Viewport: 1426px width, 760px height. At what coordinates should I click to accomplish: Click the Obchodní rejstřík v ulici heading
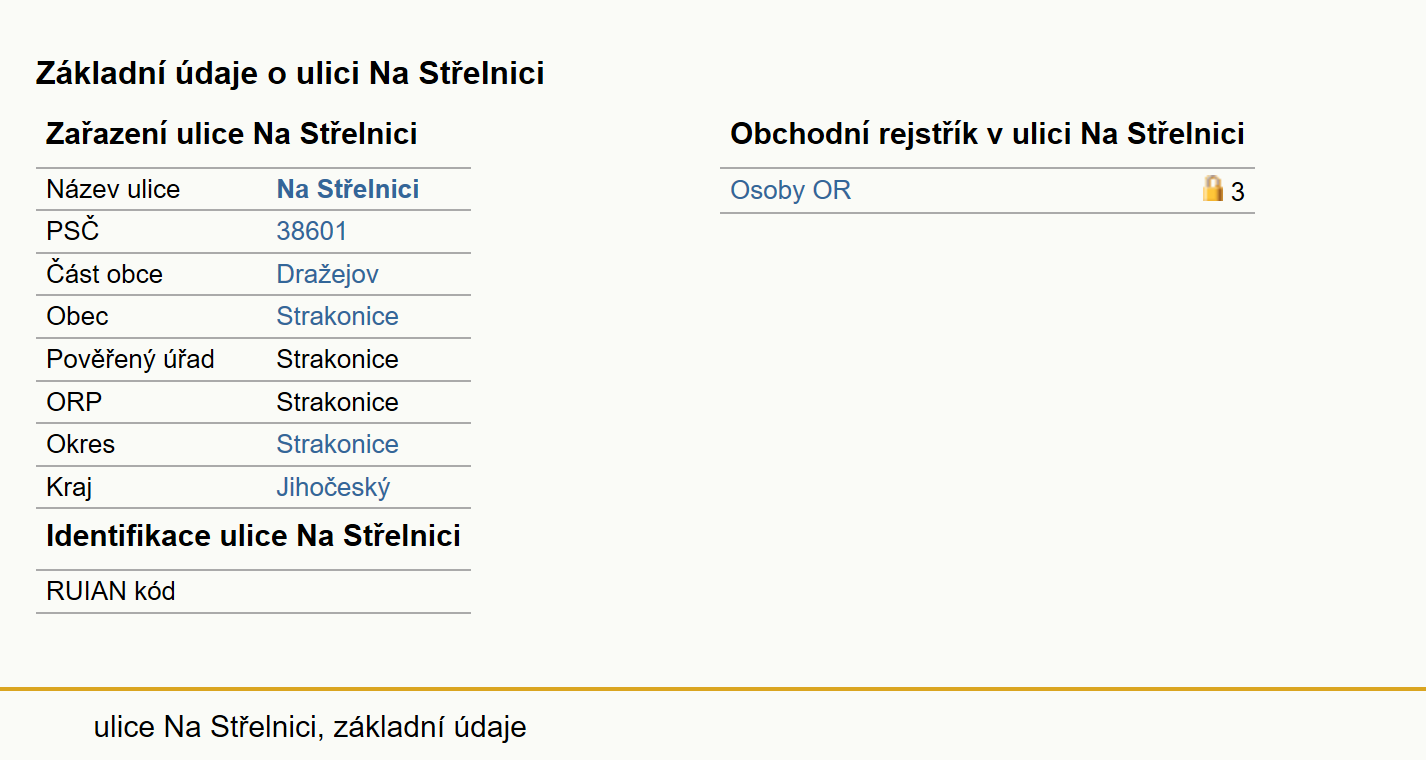pos(987,134)
